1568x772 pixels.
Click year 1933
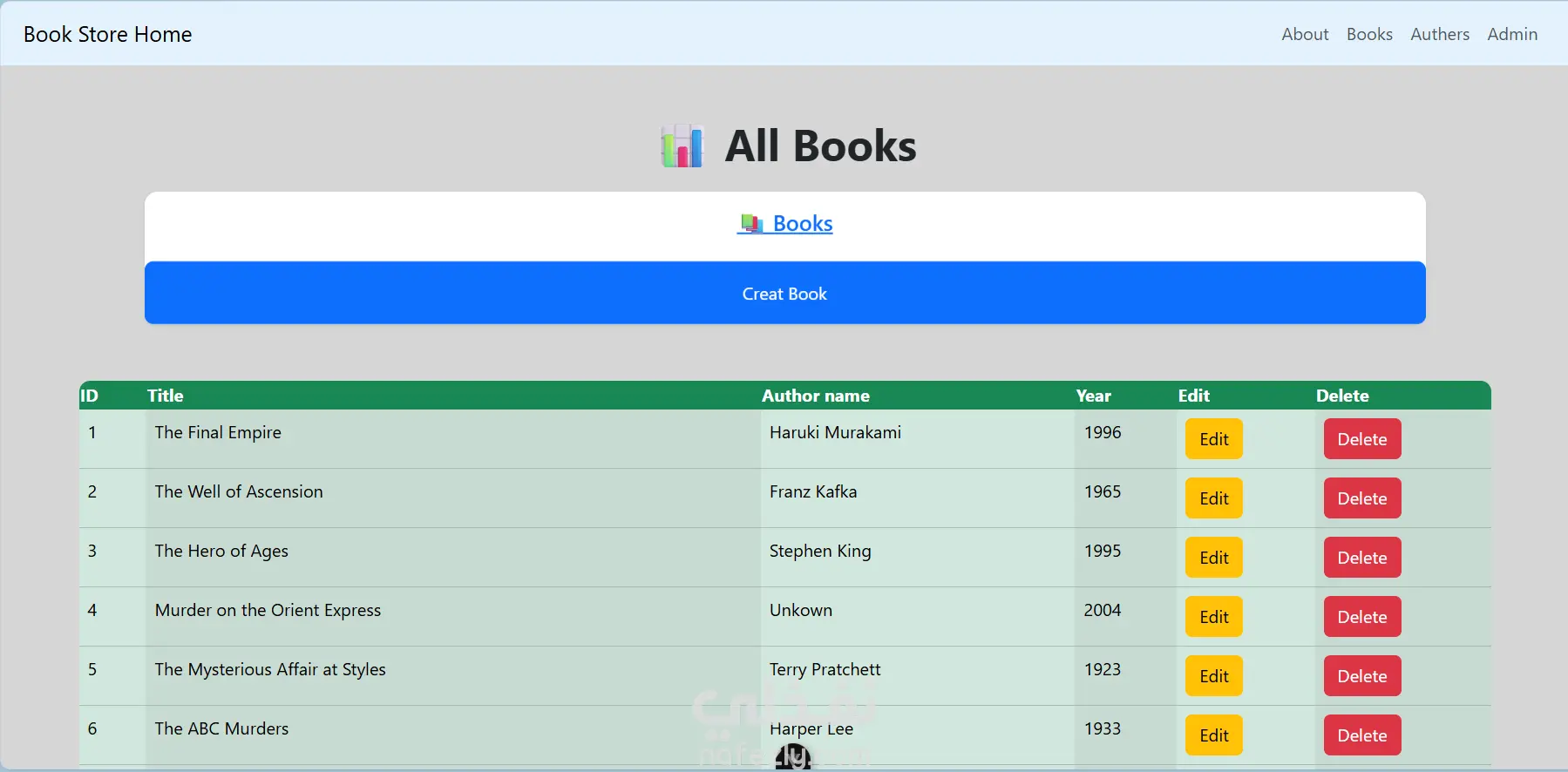point(1103,728)
